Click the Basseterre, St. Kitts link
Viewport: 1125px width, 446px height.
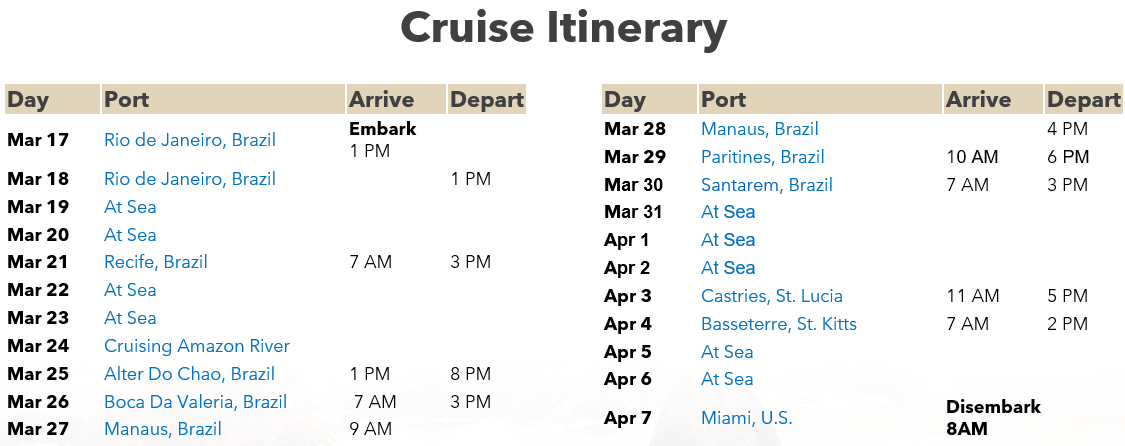[x=778, y=324]
